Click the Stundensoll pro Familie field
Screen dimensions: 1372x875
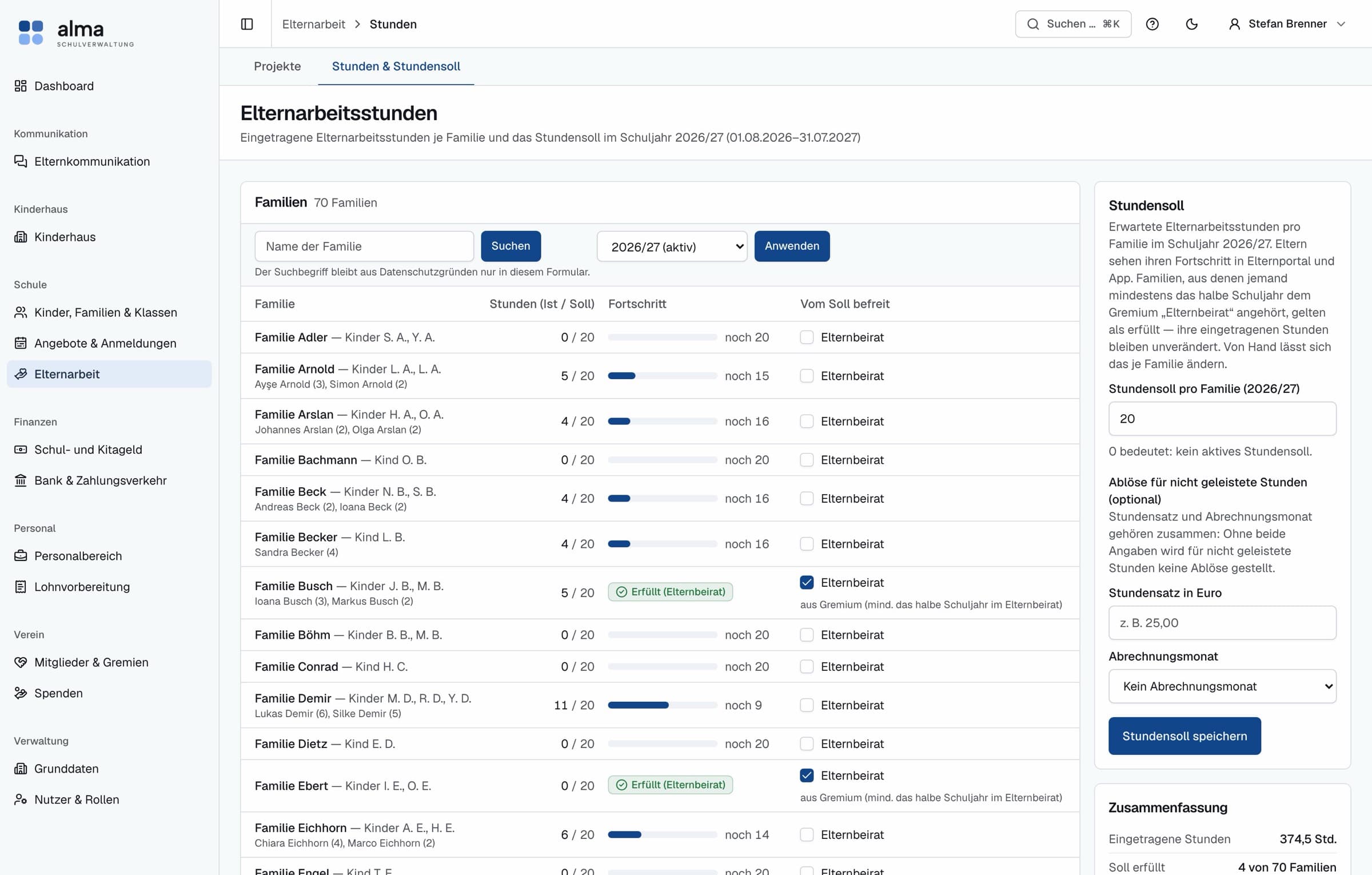click(x=1222, y=419)
